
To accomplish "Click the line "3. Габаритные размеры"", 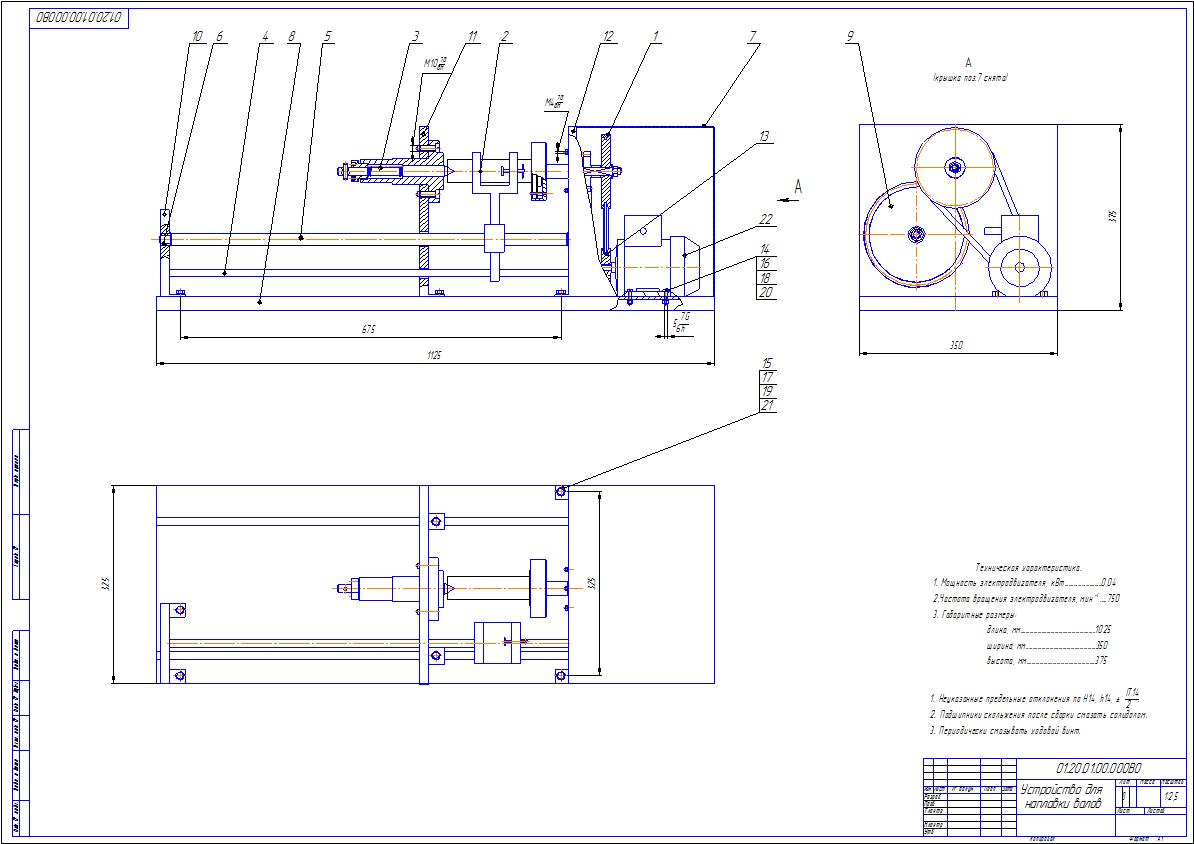I will coord(974,615).
